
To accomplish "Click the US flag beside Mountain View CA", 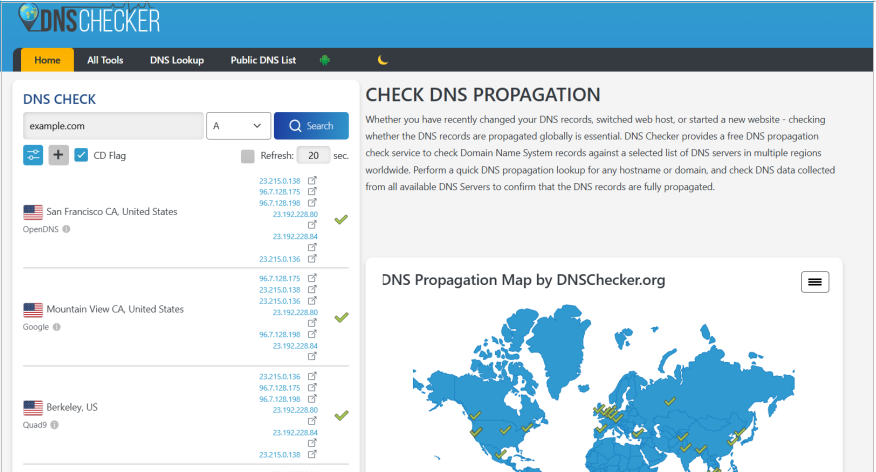I will tap(33, 310).
